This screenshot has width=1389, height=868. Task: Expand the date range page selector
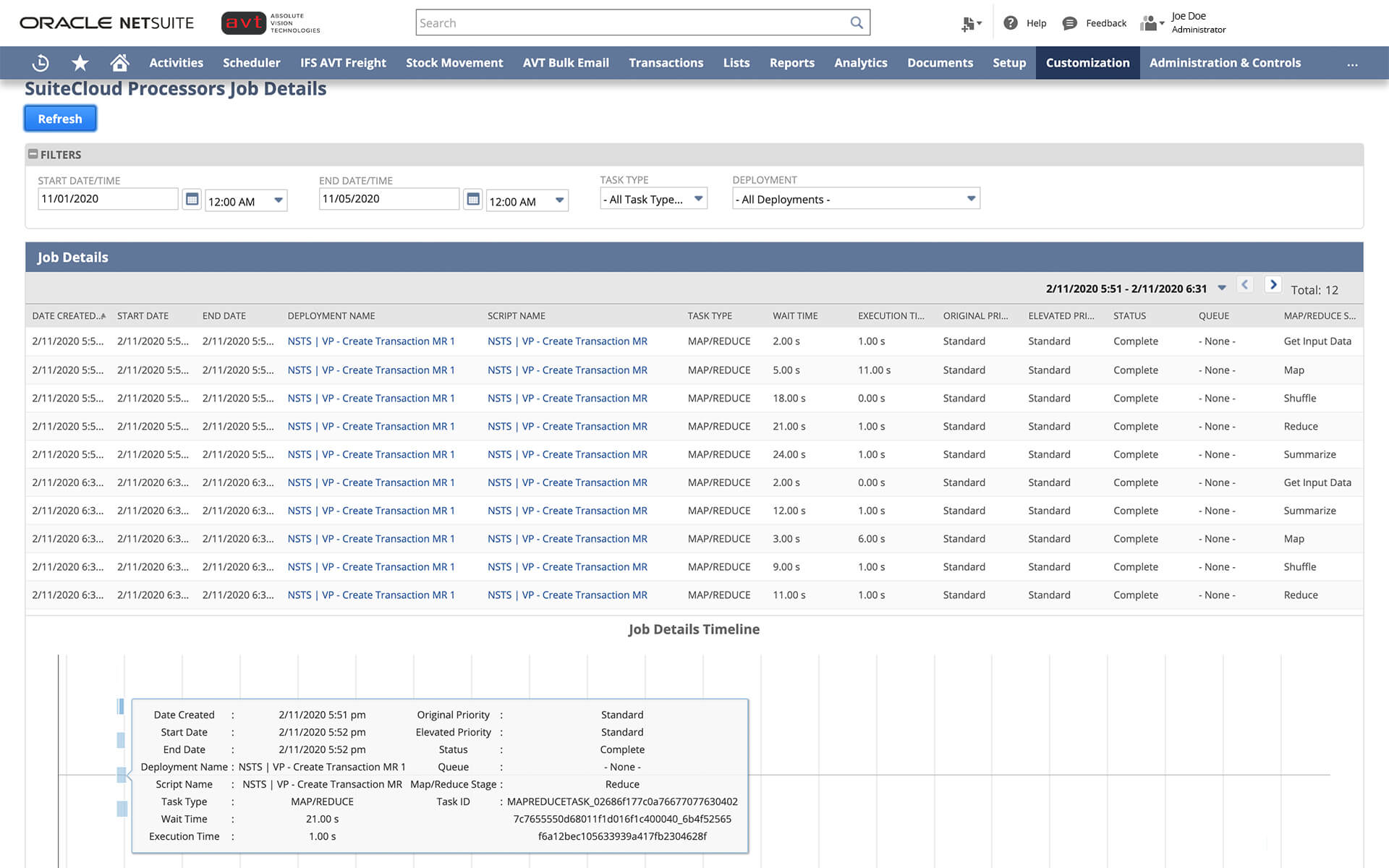(1222, 288)
